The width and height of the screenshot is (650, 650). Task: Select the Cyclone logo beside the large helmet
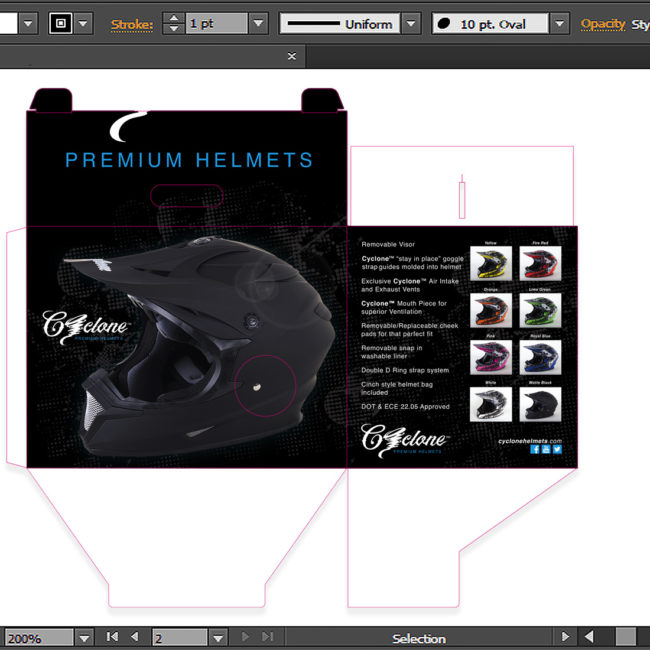[x=86, y=327]
